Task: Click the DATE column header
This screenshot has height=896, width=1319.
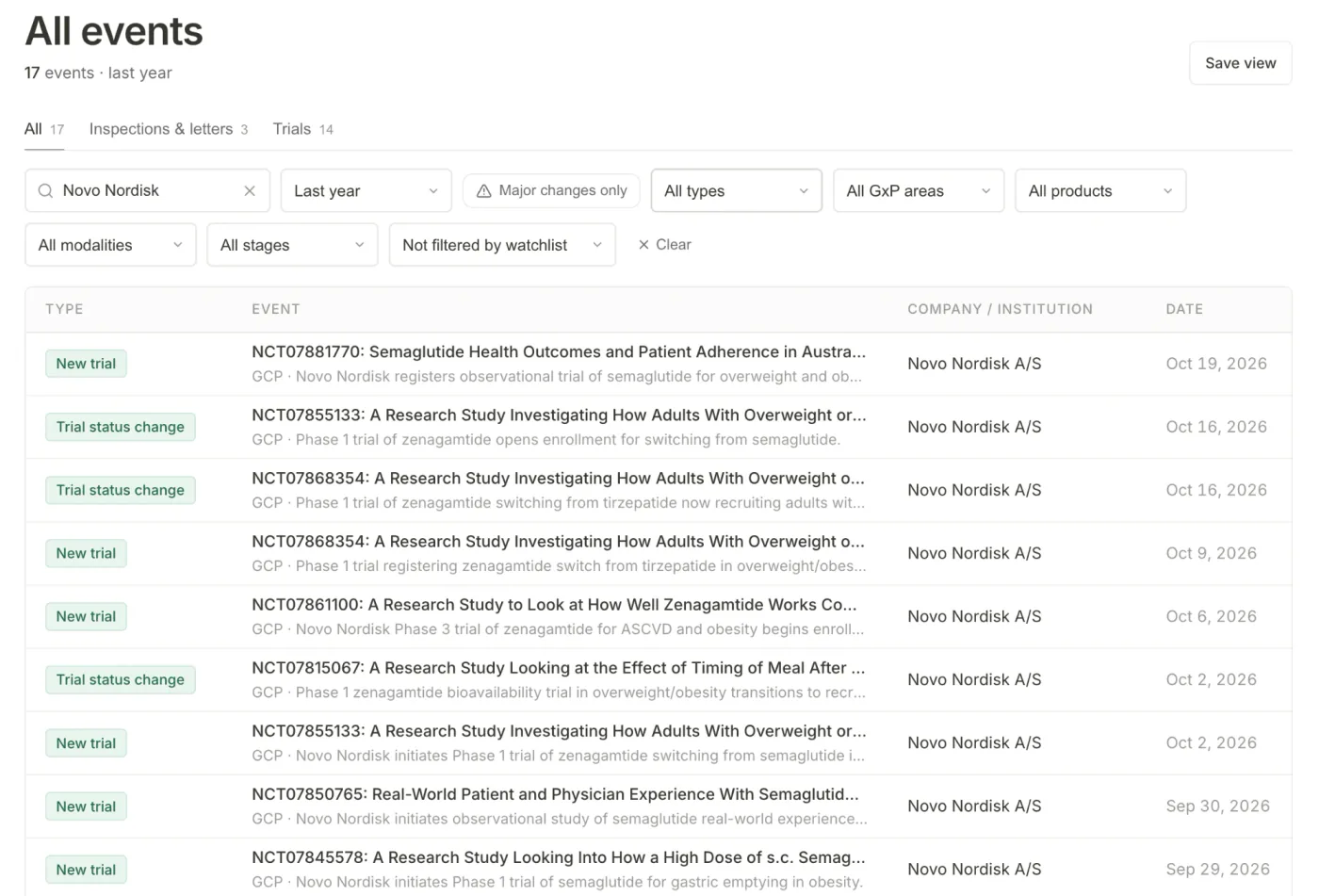Action: [1184, 309]
